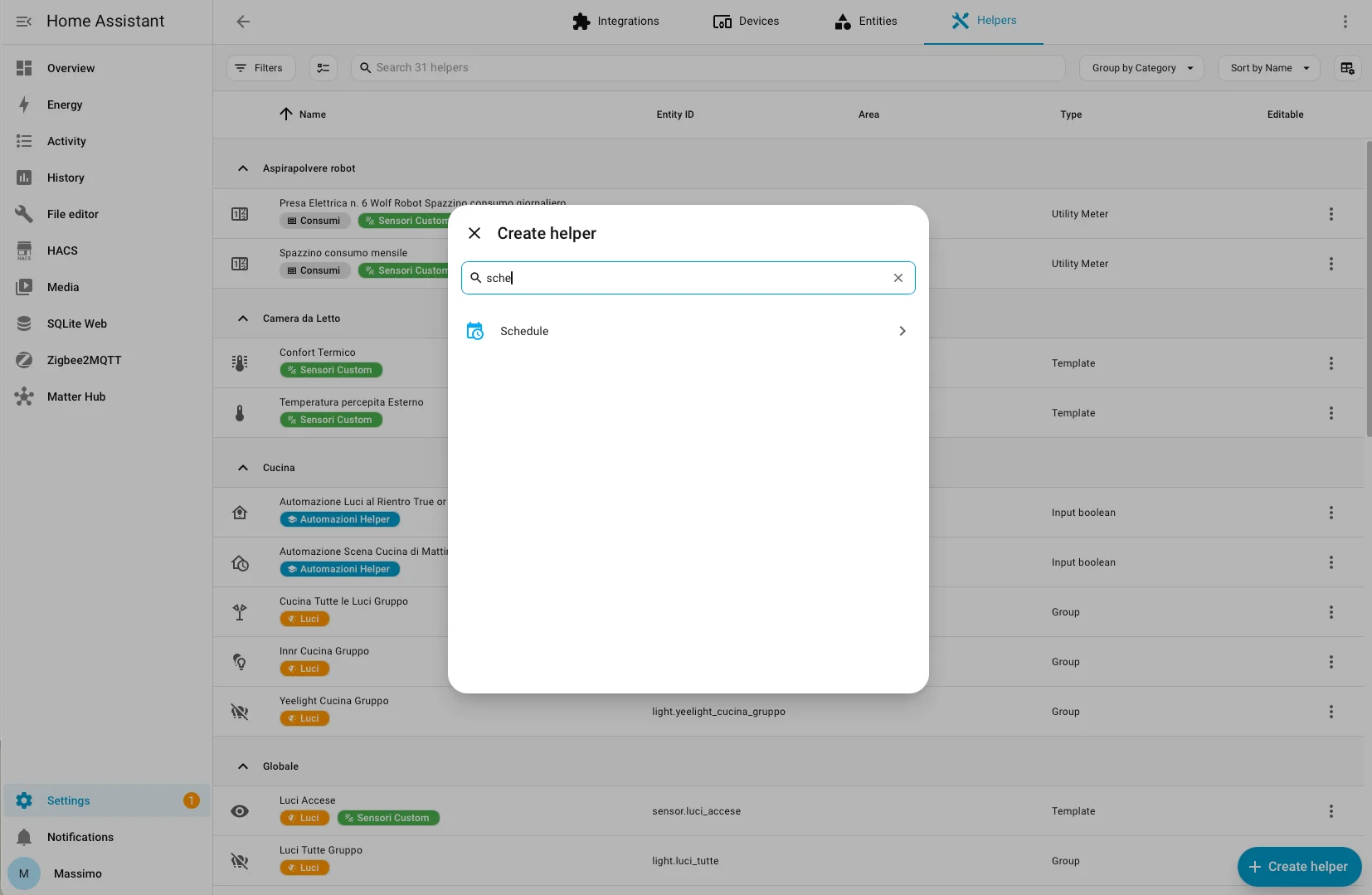Switch to the Integrations tab
Image resolution: width=1372 pixels, height=895 pixels.
(615, 22)
